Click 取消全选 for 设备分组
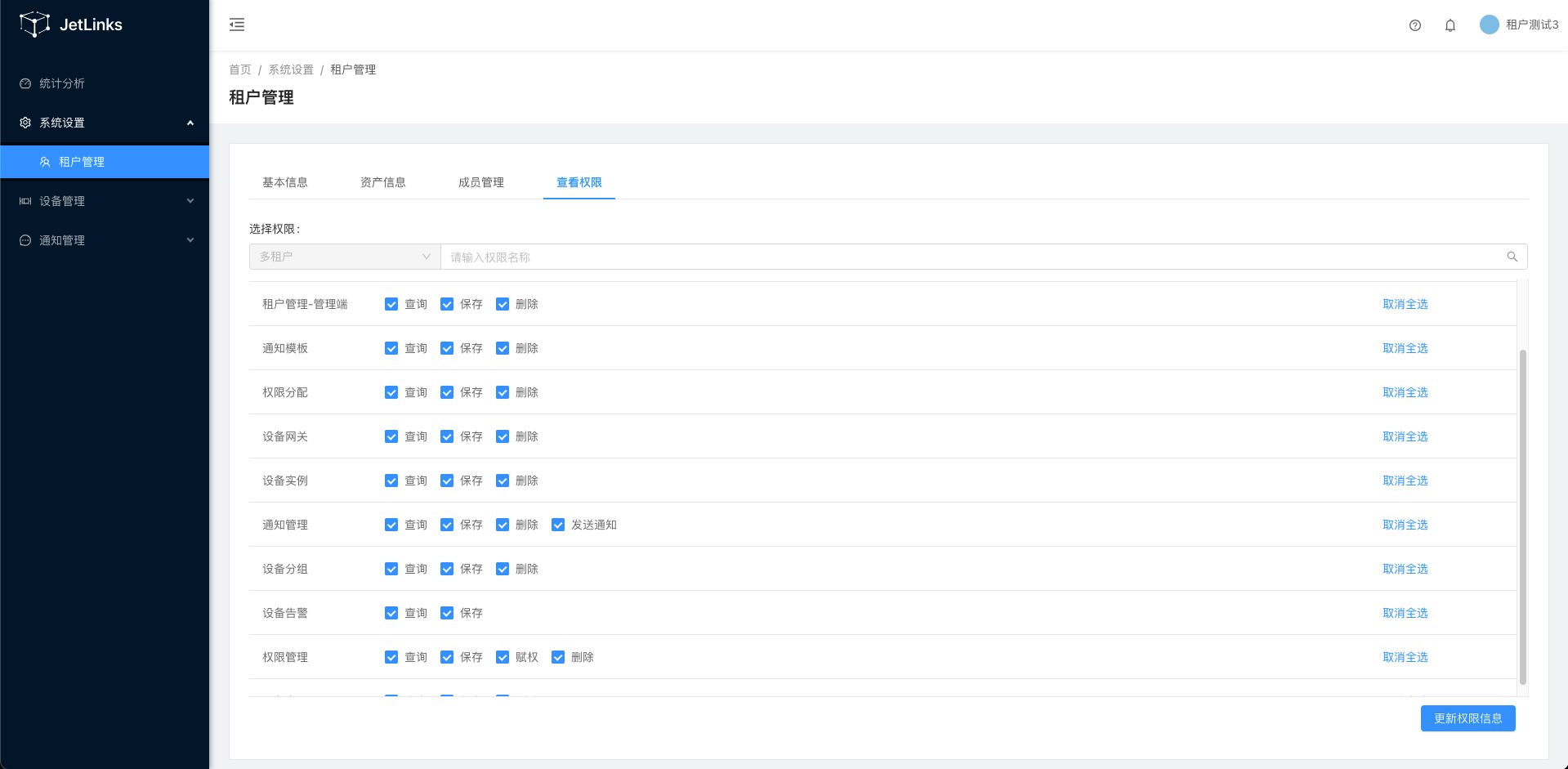 pyautogui.click(x=1405, y=569)
